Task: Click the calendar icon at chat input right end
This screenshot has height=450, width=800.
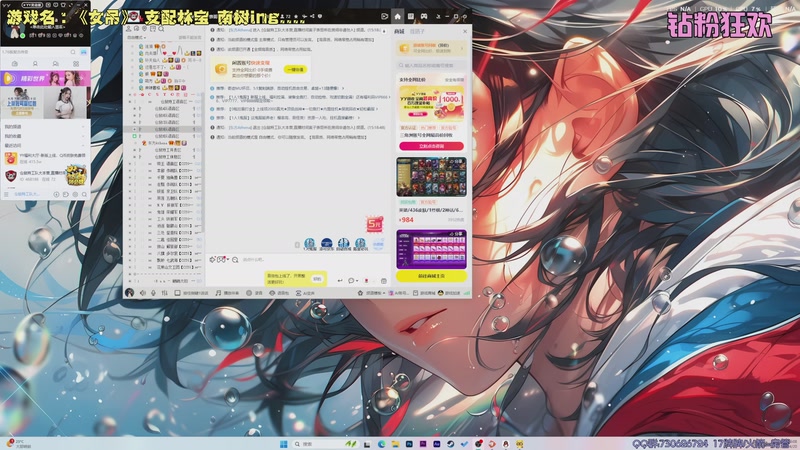Action: pyautogui.click(x=384, y=281)
